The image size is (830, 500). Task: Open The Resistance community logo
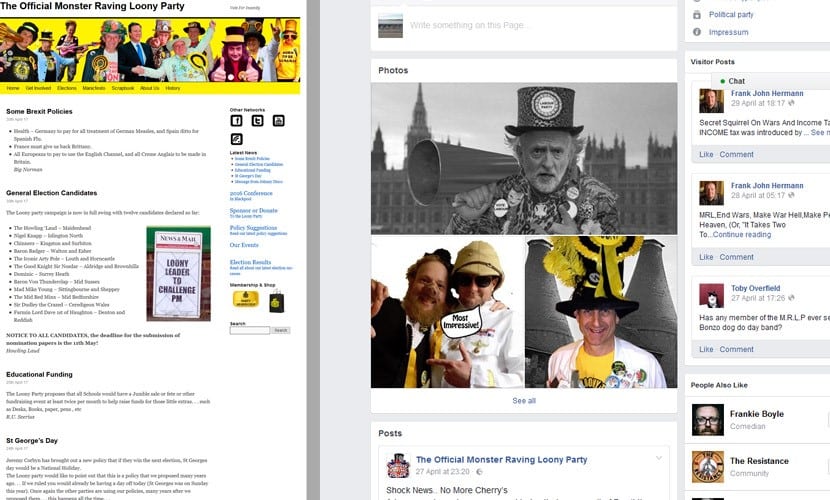708,467
